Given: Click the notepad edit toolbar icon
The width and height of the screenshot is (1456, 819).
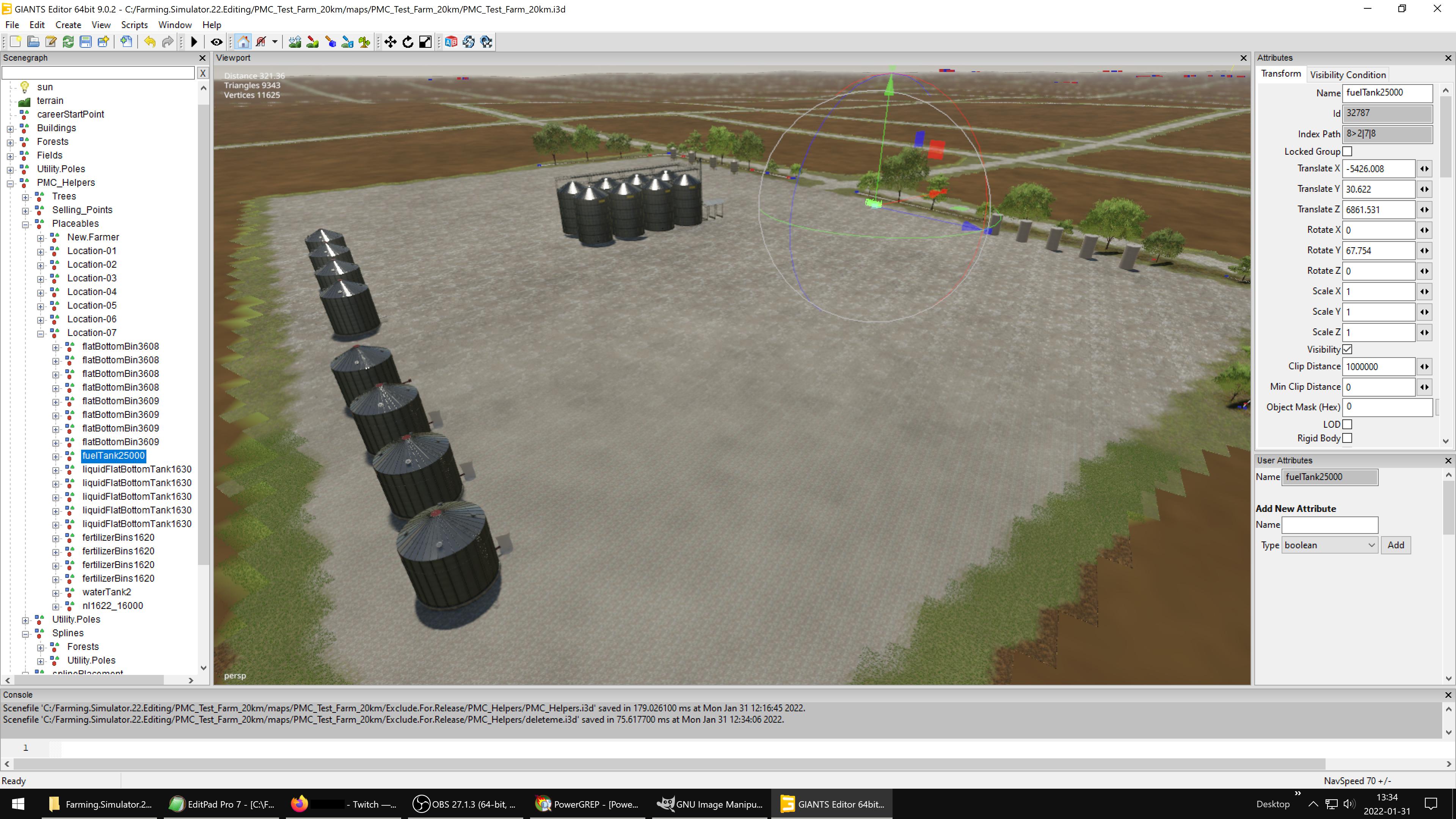Looking at the screenshot, I should tap(51, 42).
